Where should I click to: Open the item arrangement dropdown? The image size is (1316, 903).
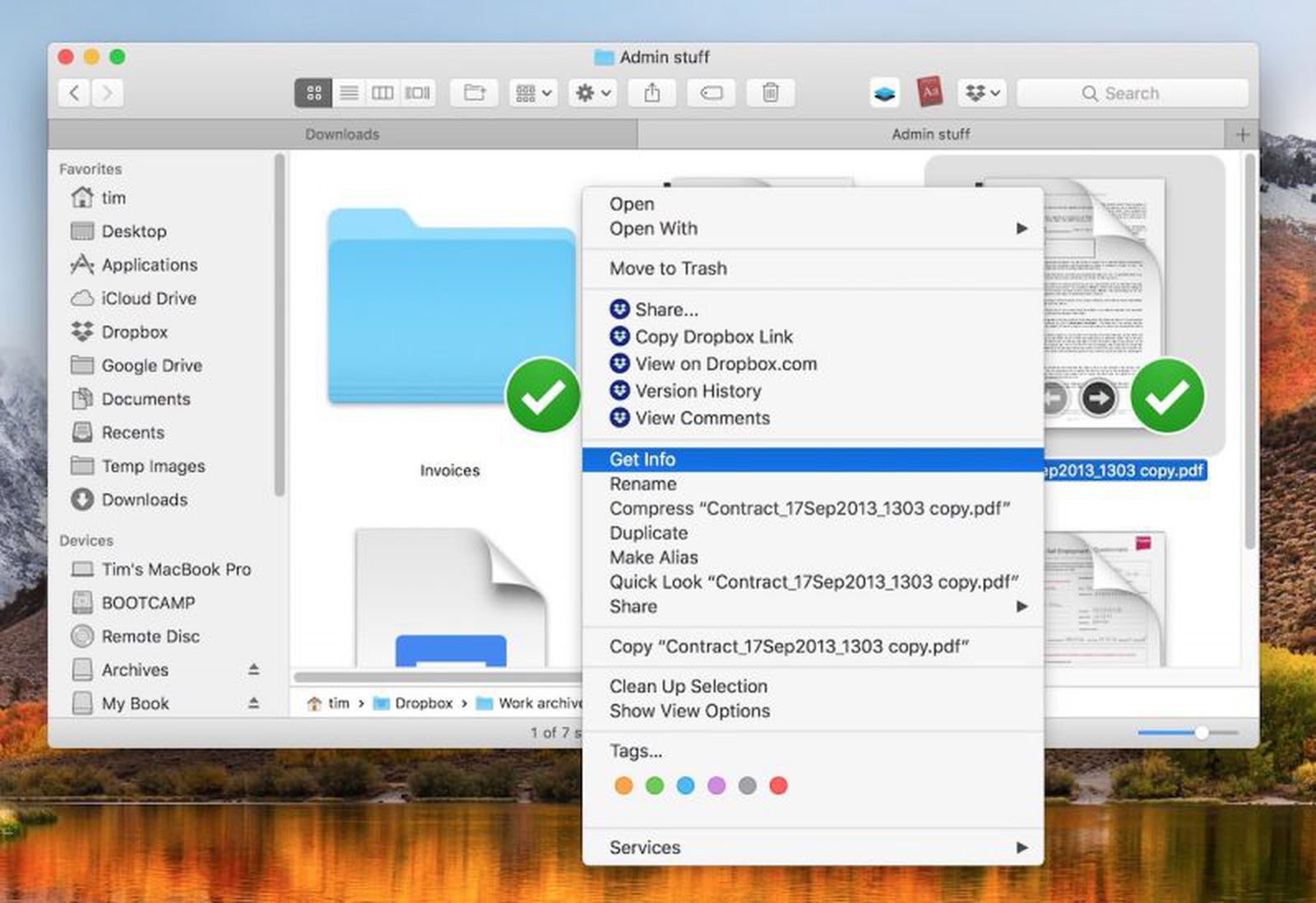(531, 92)
